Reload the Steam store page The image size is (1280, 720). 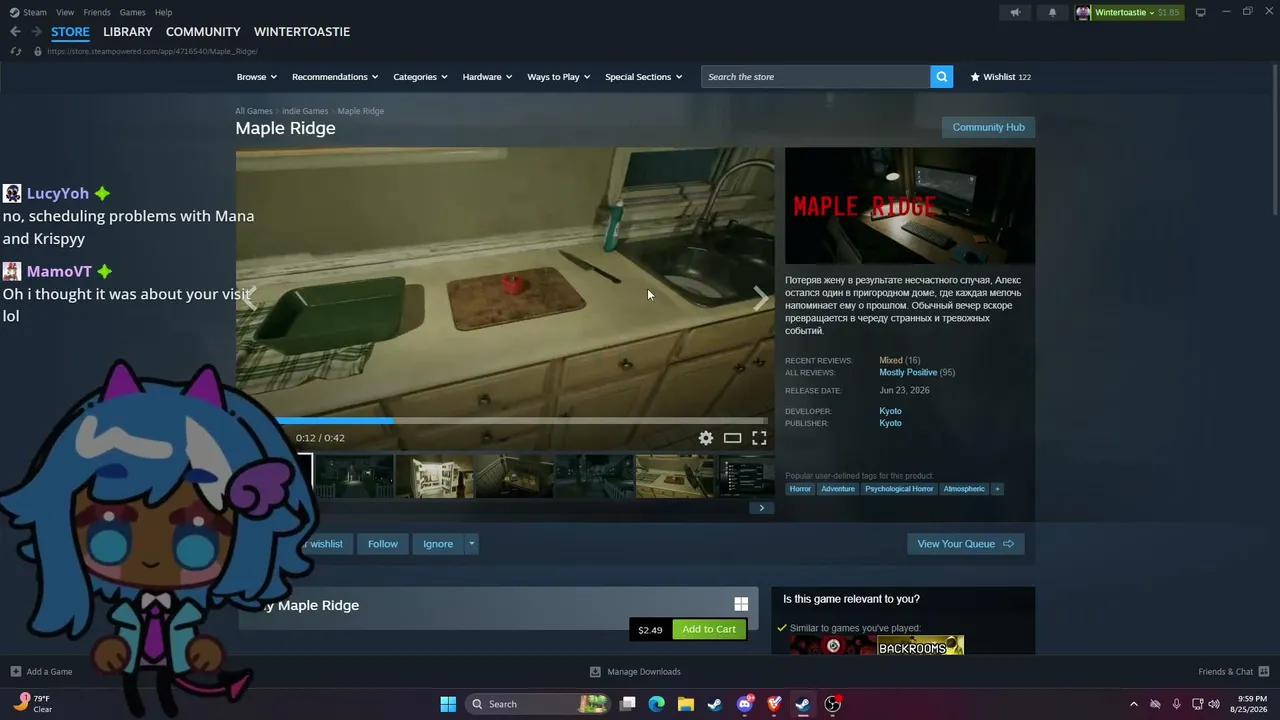(15, 51)
